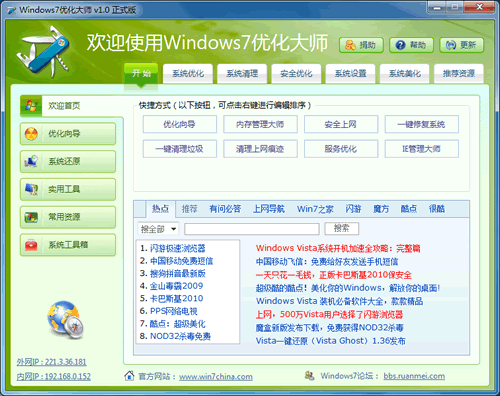This screenshot has height=396, width=500.
Task: Click into the search text field
Action: [252, 229]
